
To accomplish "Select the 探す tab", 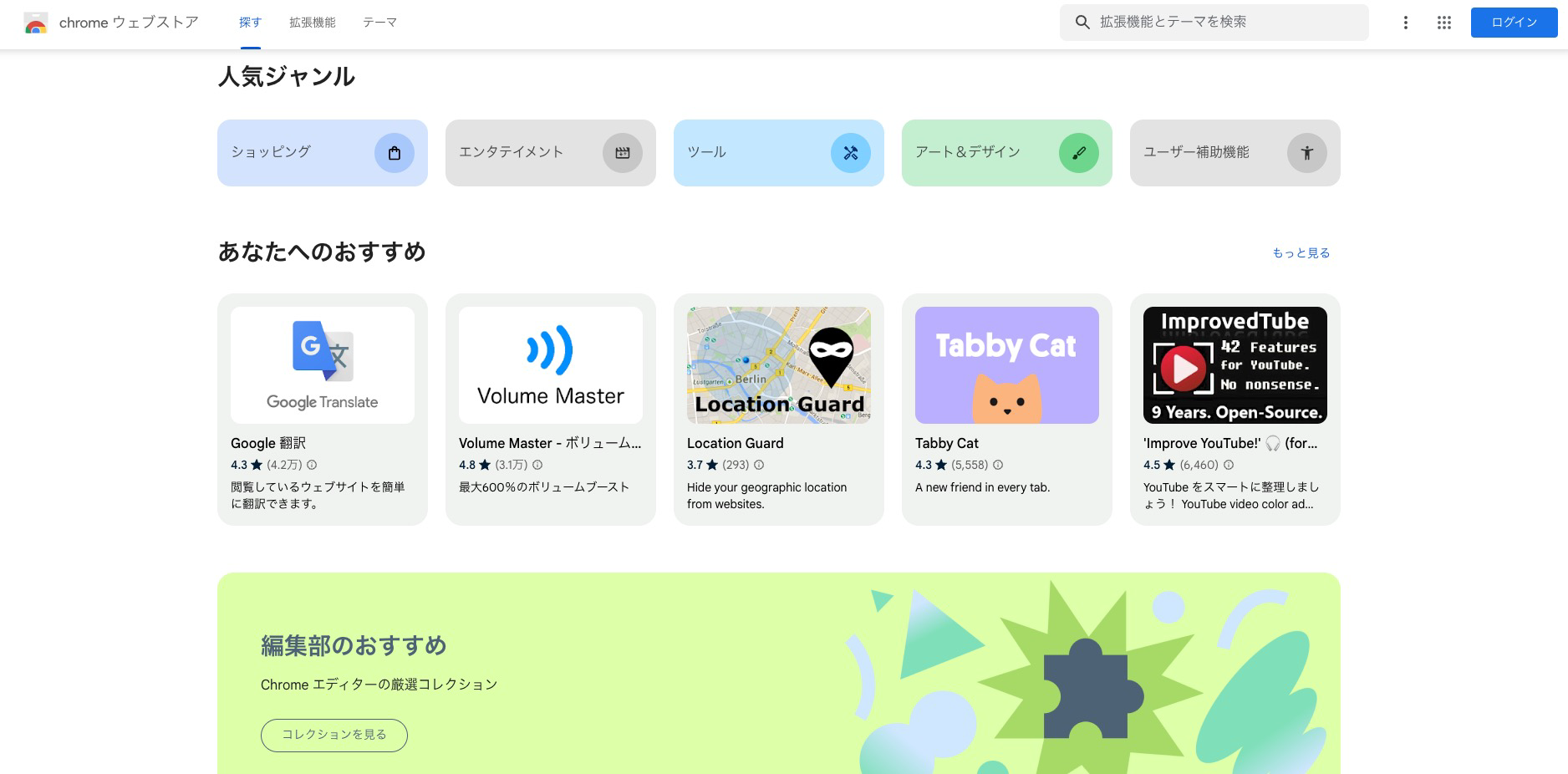I will [250, 23].
